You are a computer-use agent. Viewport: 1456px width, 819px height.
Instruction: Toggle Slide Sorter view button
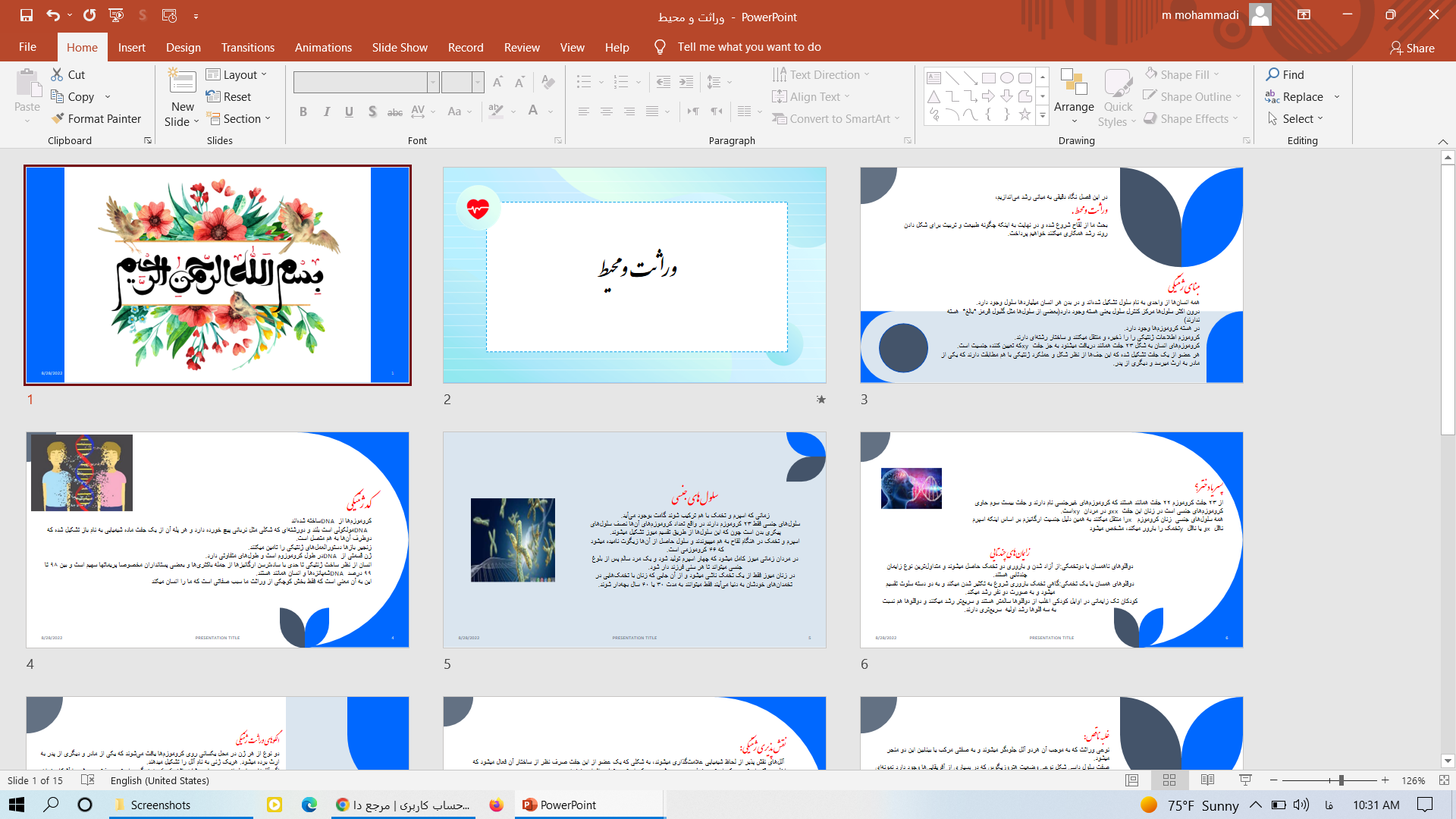(x=1169, y=780)
